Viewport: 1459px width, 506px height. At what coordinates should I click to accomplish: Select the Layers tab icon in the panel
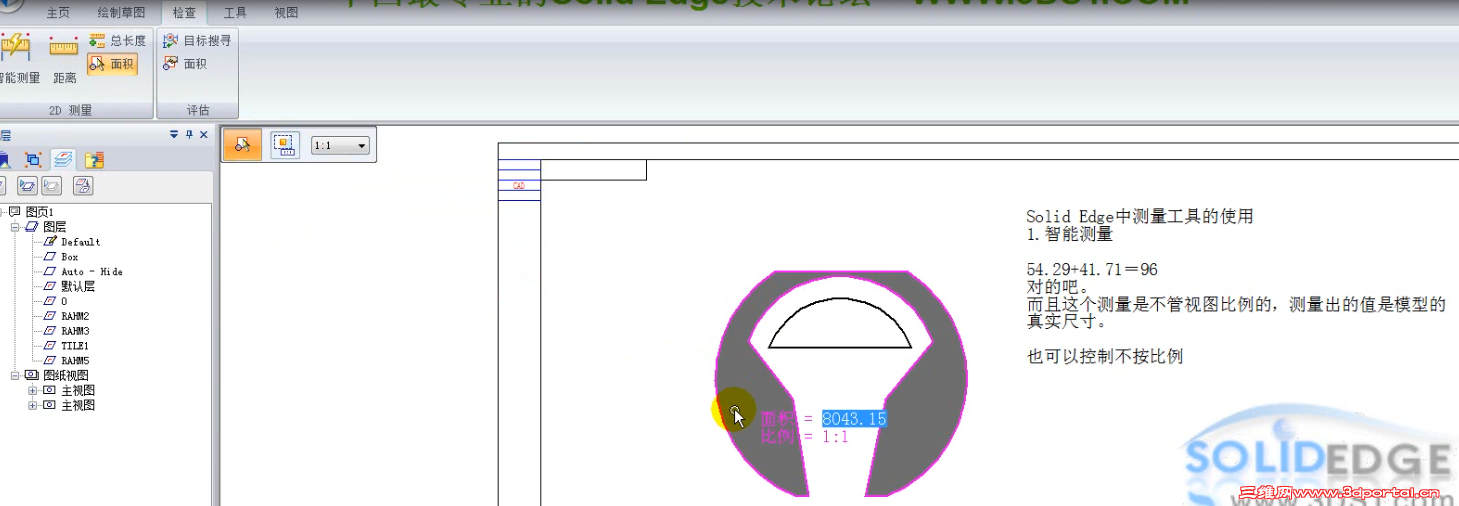tap(63, 159)
